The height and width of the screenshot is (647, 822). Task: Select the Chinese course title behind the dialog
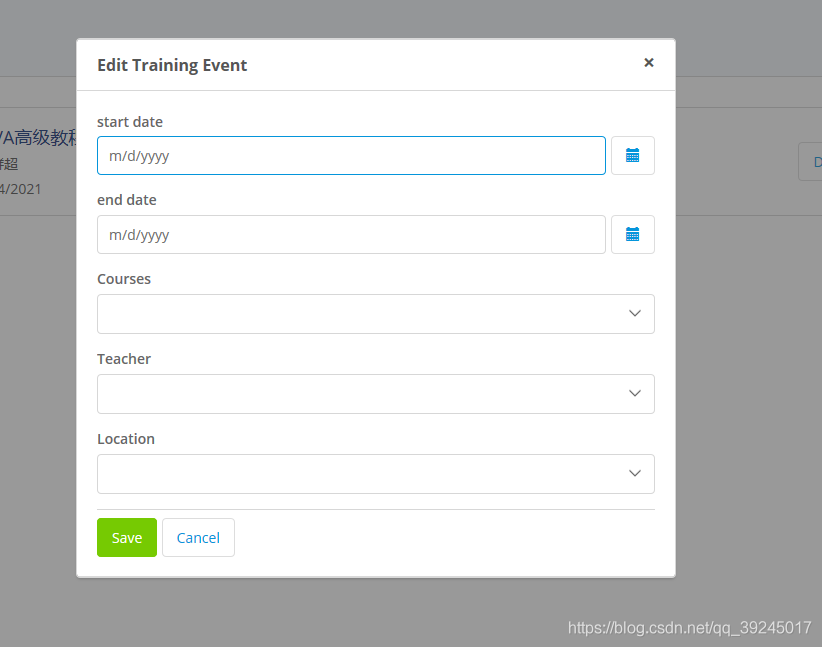point(38,138)
